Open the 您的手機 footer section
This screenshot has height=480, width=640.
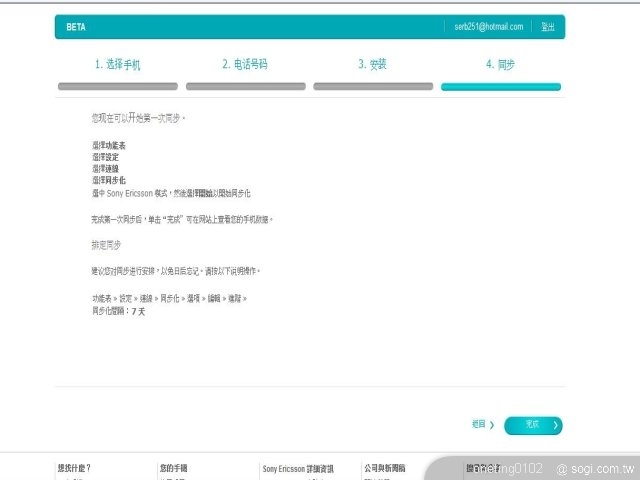173,468
